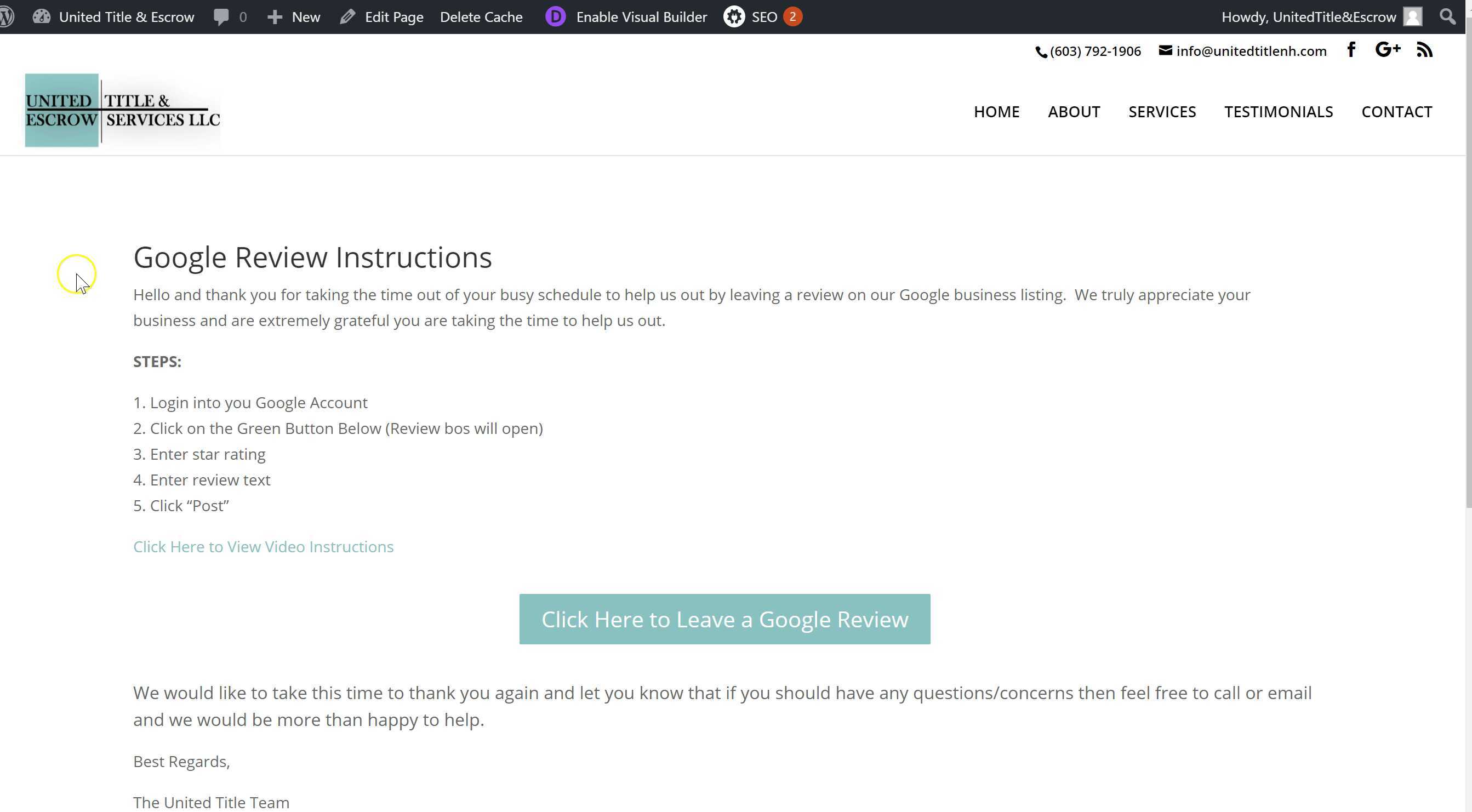The height and width of the screenshot is (812, 1472).
Task: Click the phone icon before (603) 792-1906
Action: point(1042,52)
